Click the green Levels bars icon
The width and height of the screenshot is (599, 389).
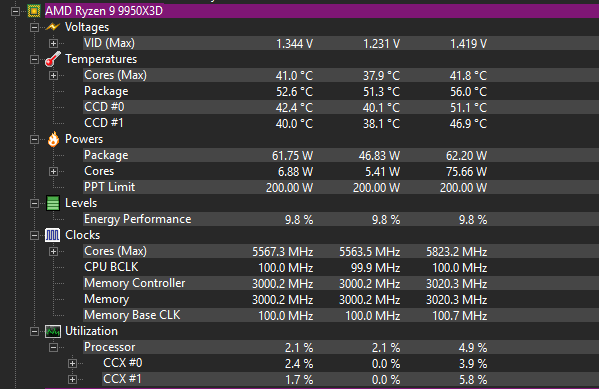[53, 203]
